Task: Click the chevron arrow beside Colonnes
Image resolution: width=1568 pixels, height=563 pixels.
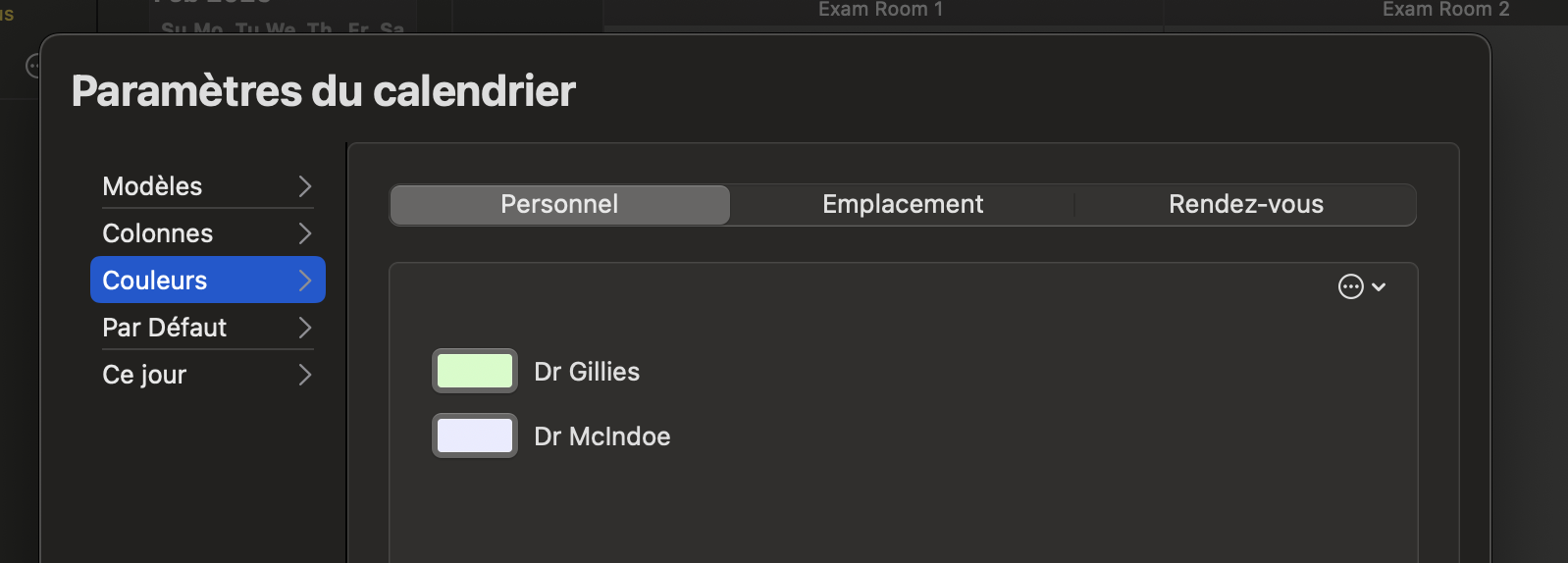Action: (x=305, y=233)
